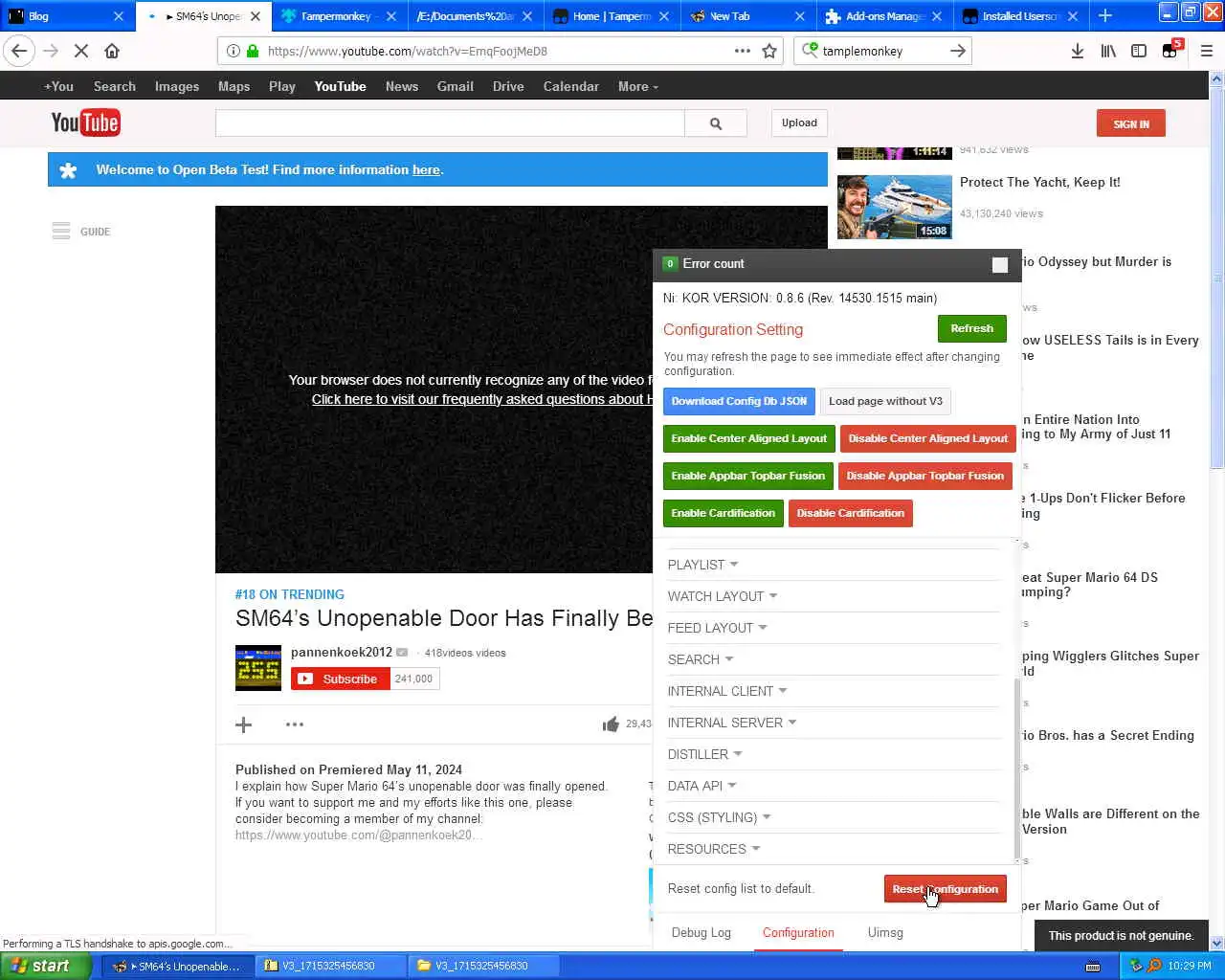Click Load page without V3
This screenshot has height=980, width=1225.
(885, 401)
